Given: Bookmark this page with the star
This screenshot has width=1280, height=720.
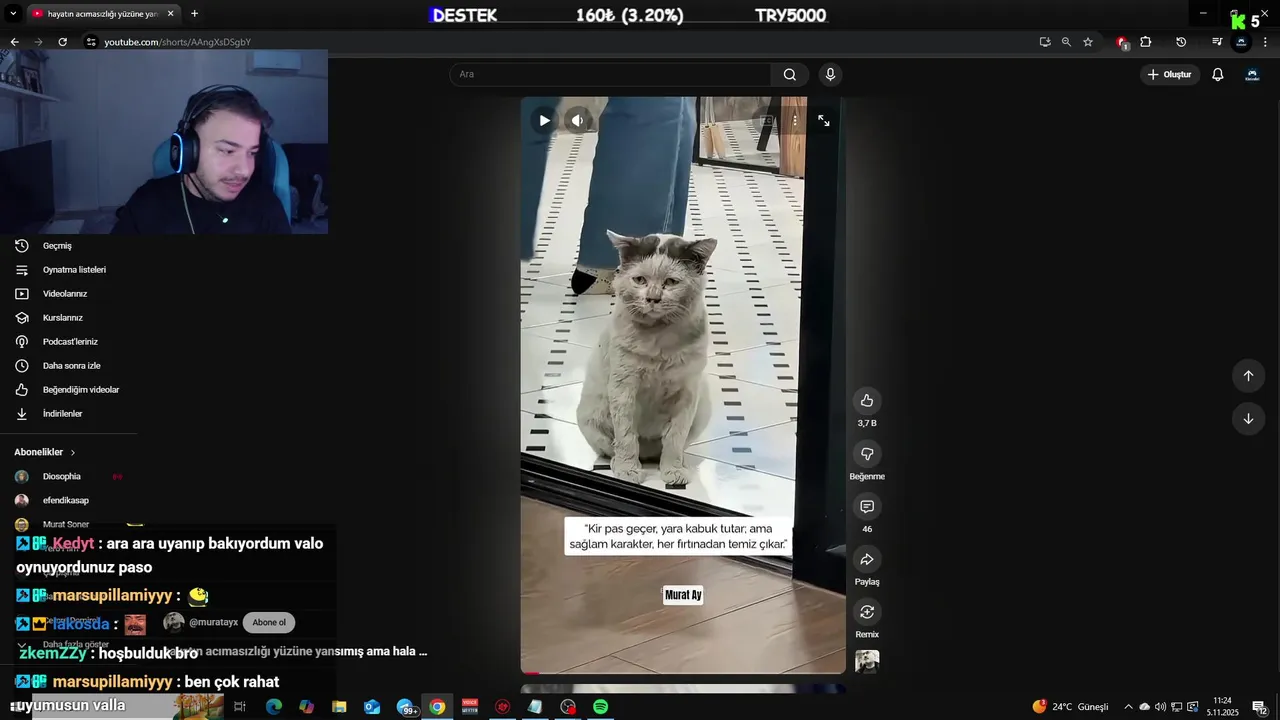Looking at the screenshot, I should [1088, 42].
